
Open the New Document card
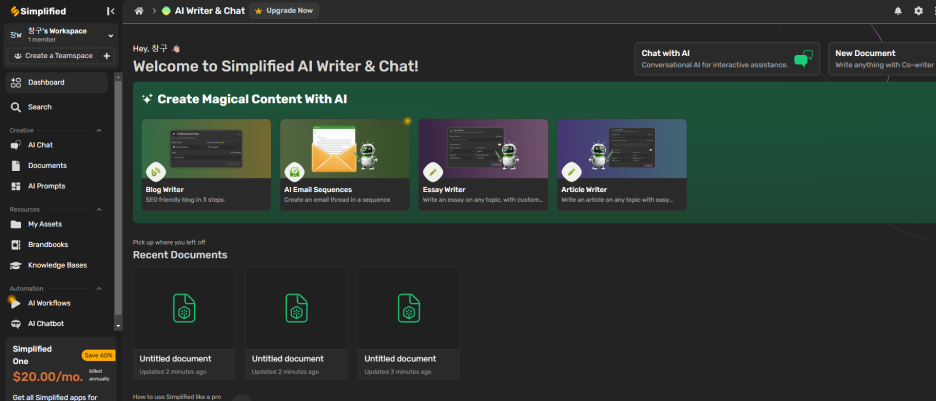point(882,58)
